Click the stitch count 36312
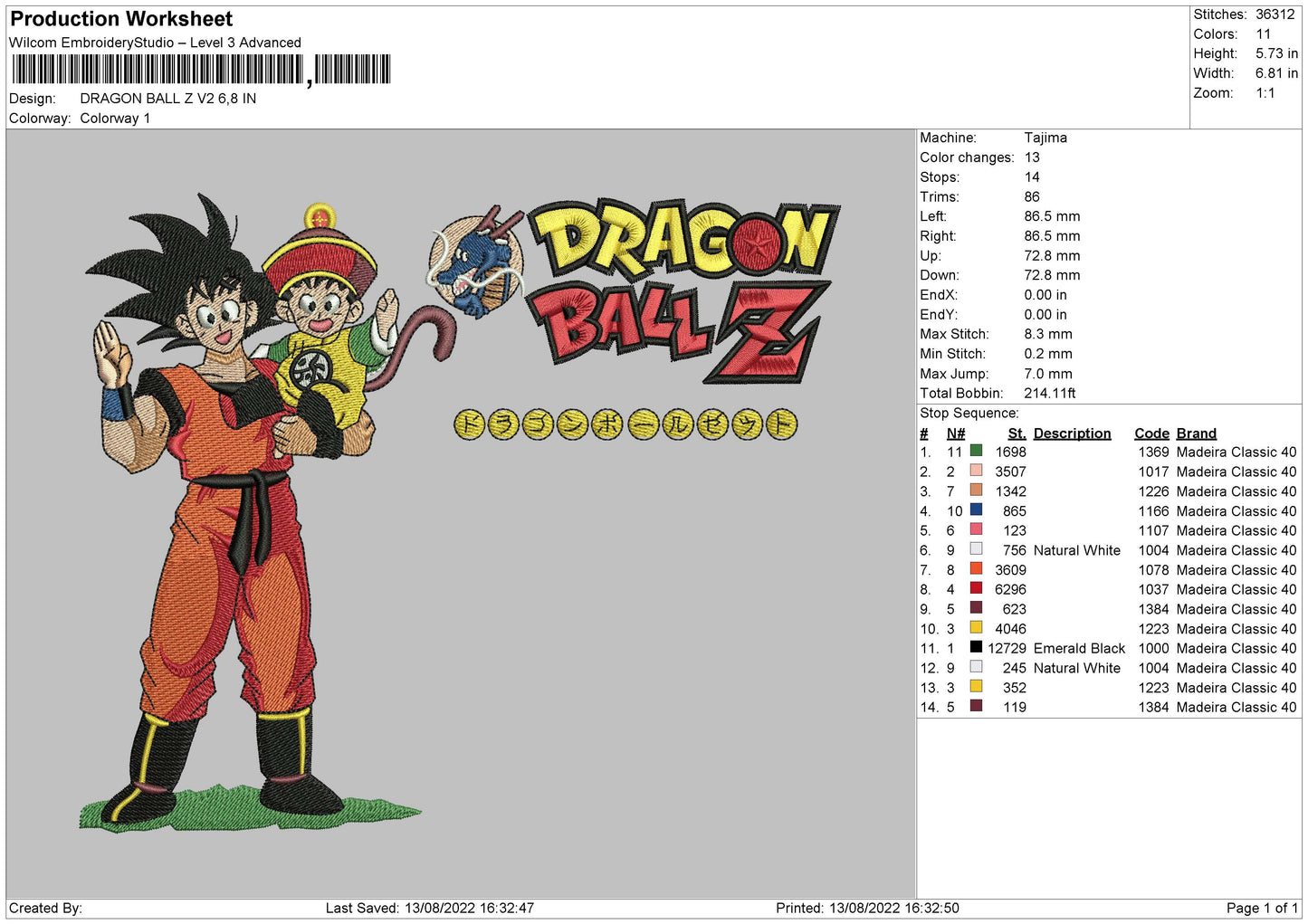The width and height of the screenshot is (1308, 924). pyautogui.click(x=1275, y=14)
